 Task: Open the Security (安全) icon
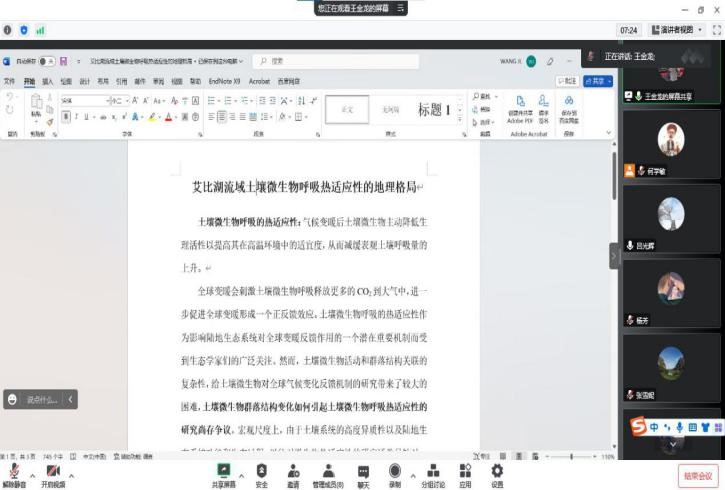tap(261, 470)
